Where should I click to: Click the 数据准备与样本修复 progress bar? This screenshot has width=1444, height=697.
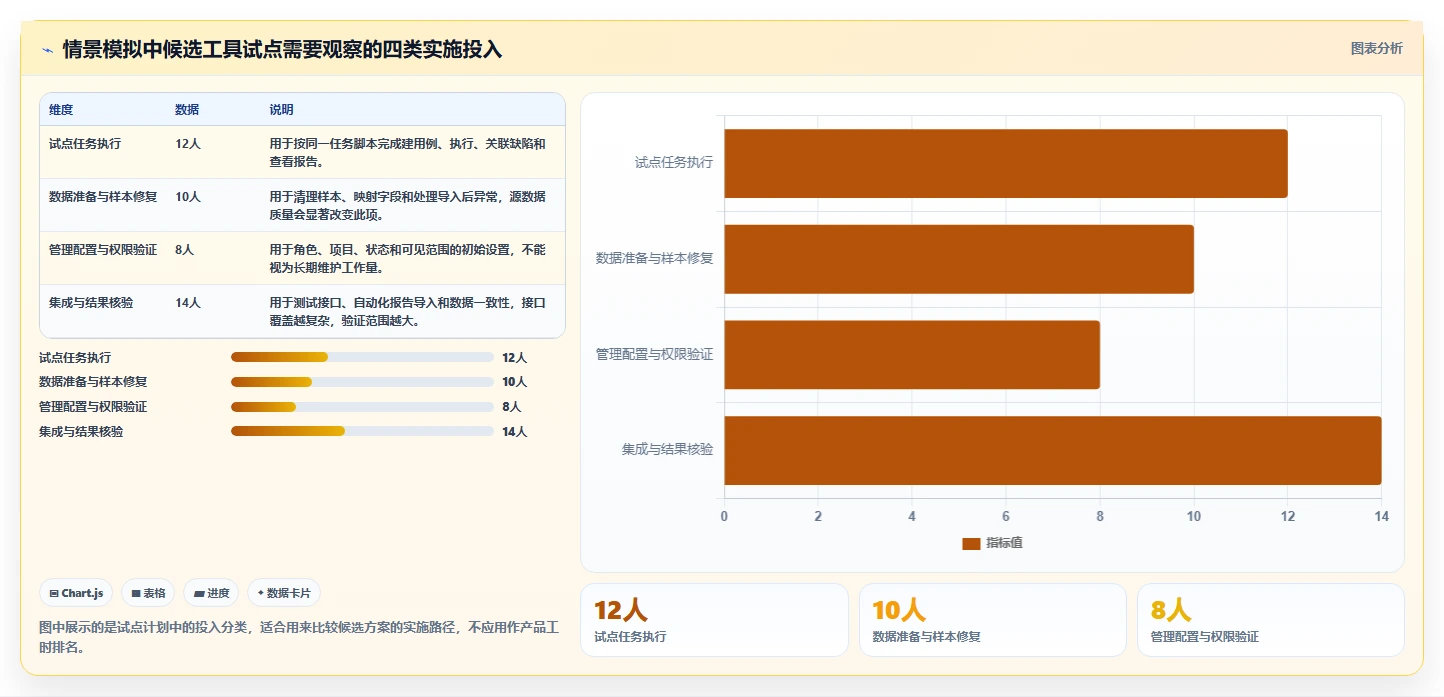click(362, 382)
